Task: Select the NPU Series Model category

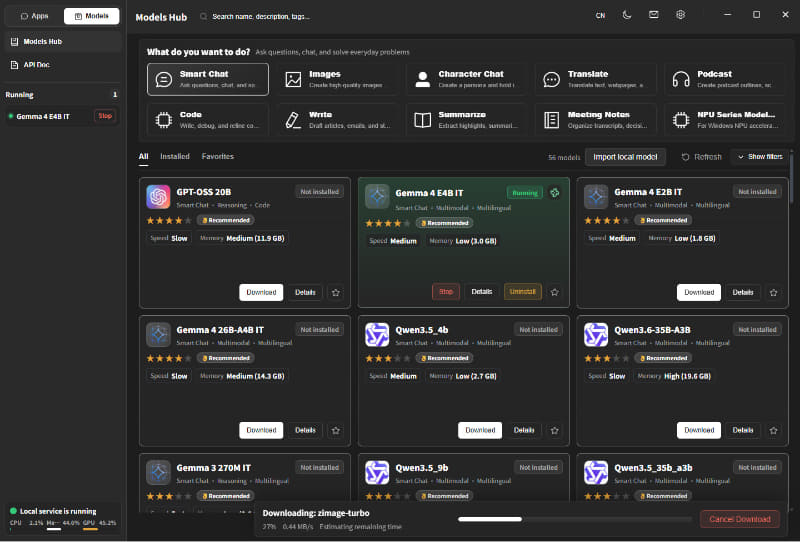Action: (726, 120)
